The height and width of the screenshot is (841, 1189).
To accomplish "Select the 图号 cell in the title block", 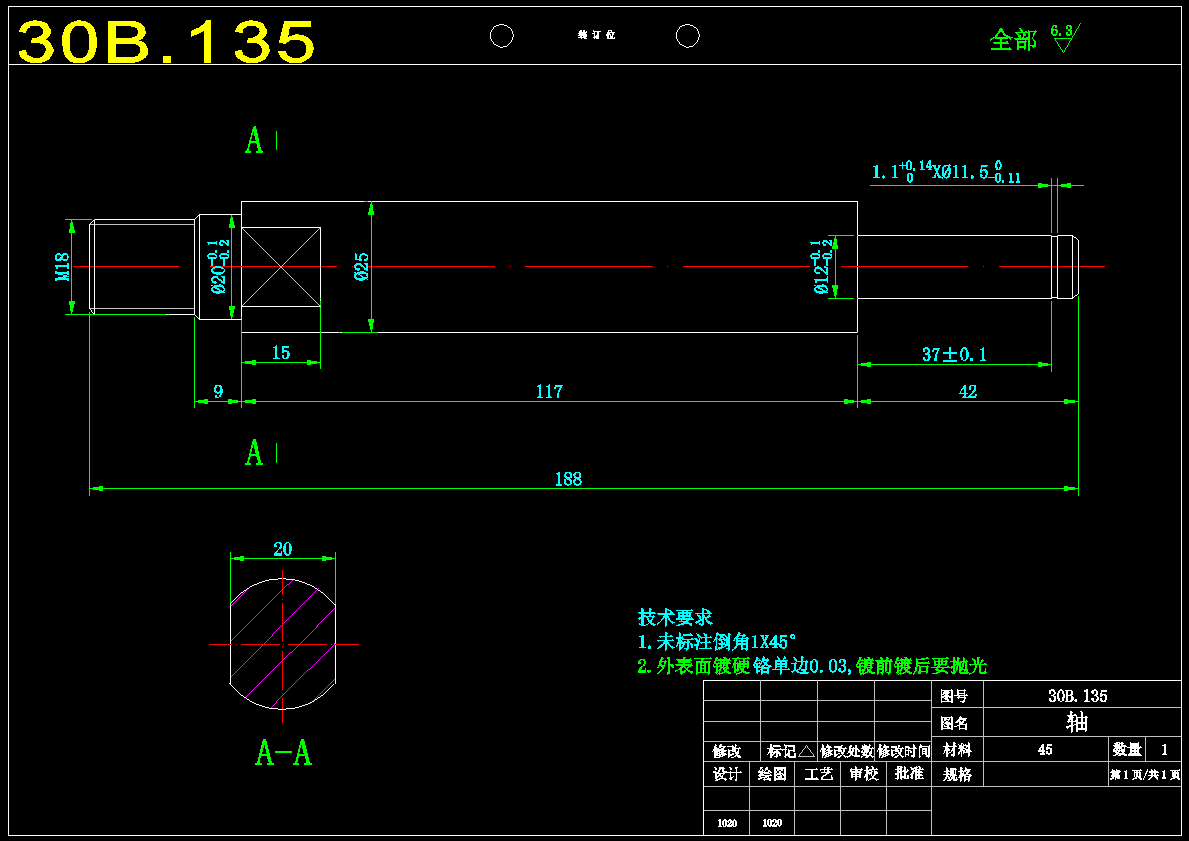I will [x=957, y=695].
